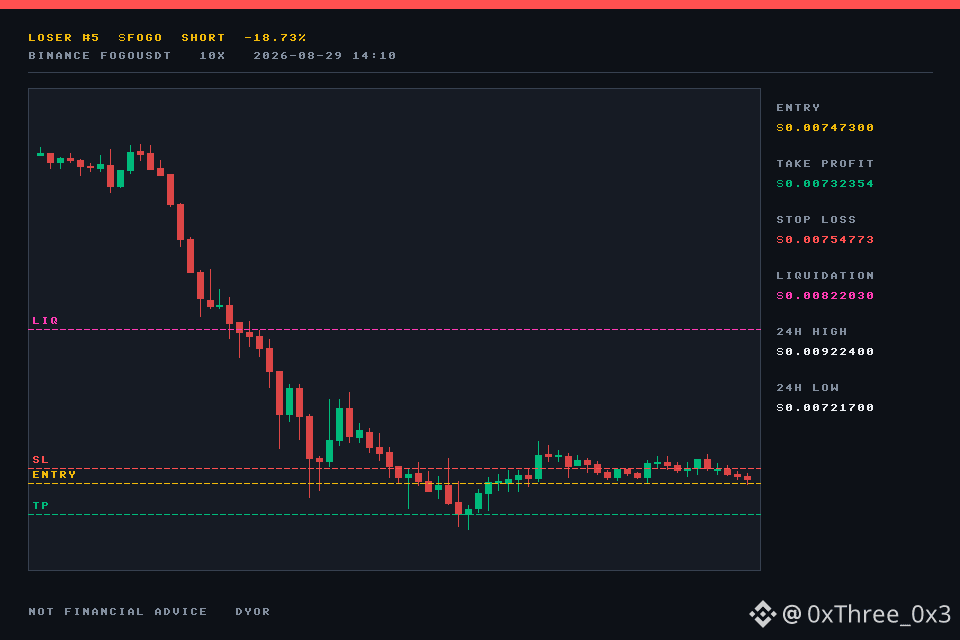Click the ENTRY line label on chart
960x640 pixels.
click(54, 475)
